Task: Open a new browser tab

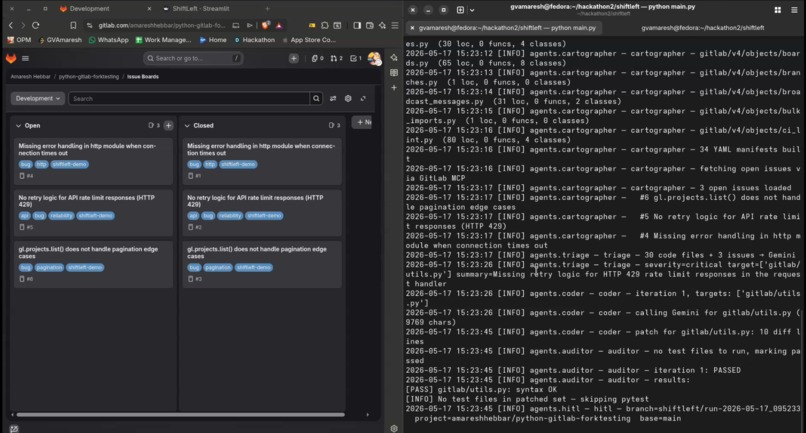Action: pos(267,9)
